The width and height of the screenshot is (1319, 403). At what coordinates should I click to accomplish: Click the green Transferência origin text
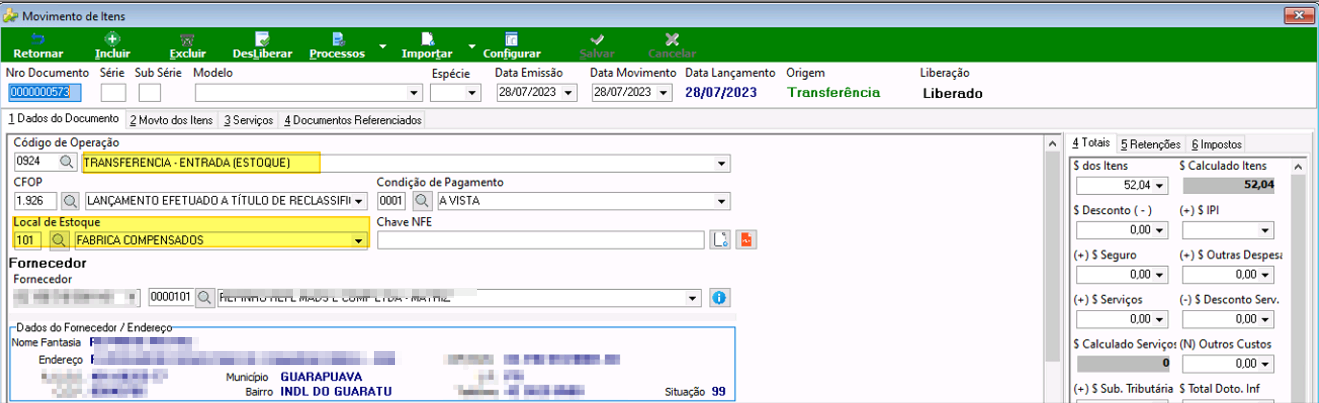(x=834, y=92)
